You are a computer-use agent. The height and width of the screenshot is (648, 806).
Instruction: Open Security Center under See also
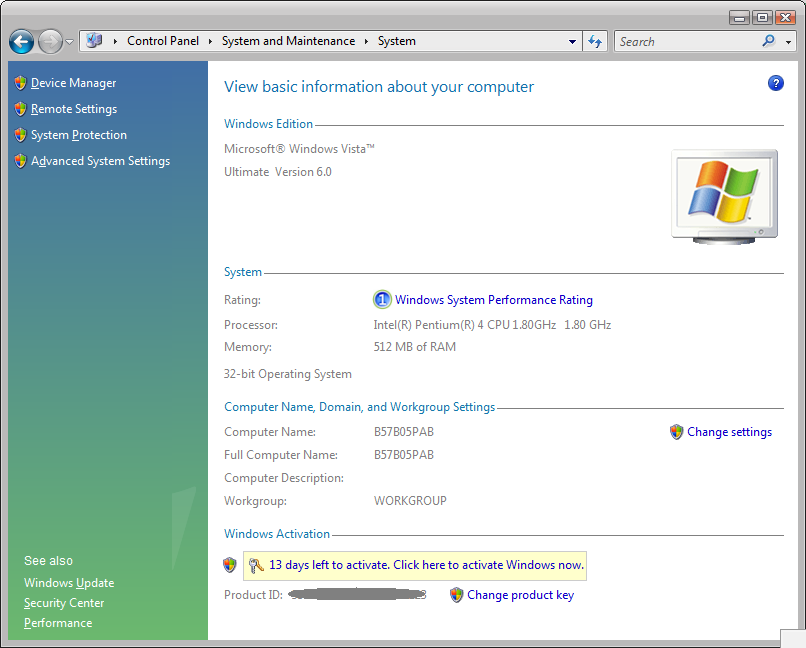coord(64,603)
